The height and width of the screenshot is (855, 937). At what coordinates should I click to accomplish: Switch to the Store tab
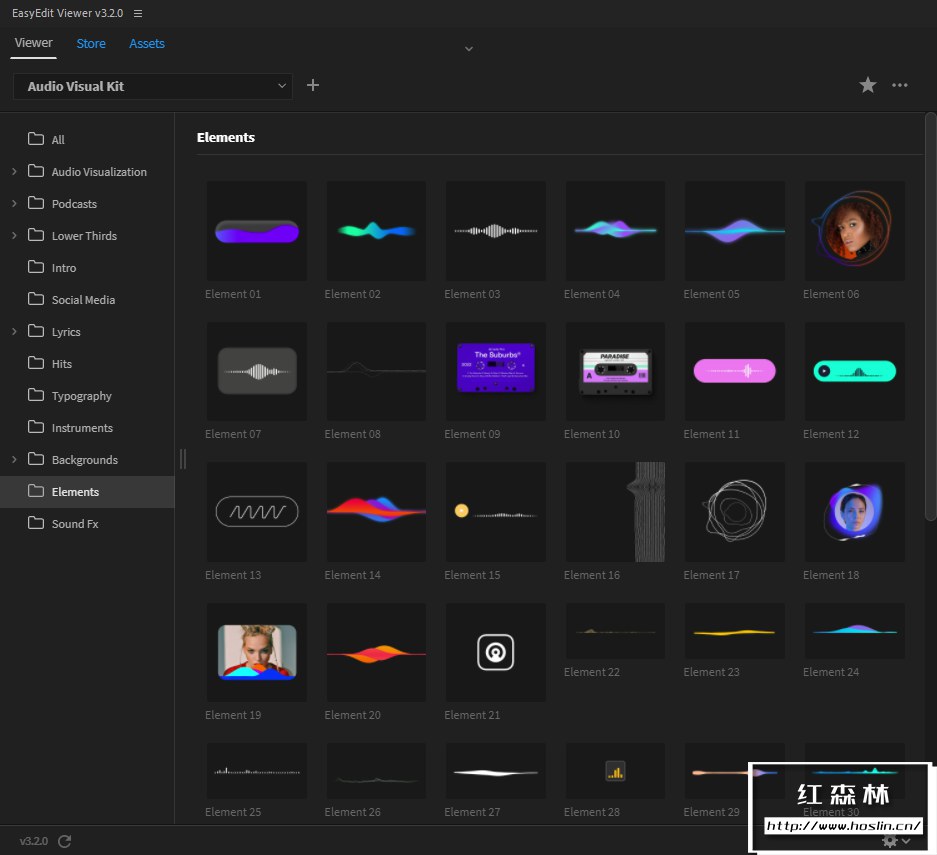pyautogui.click(x=91, y=44)
